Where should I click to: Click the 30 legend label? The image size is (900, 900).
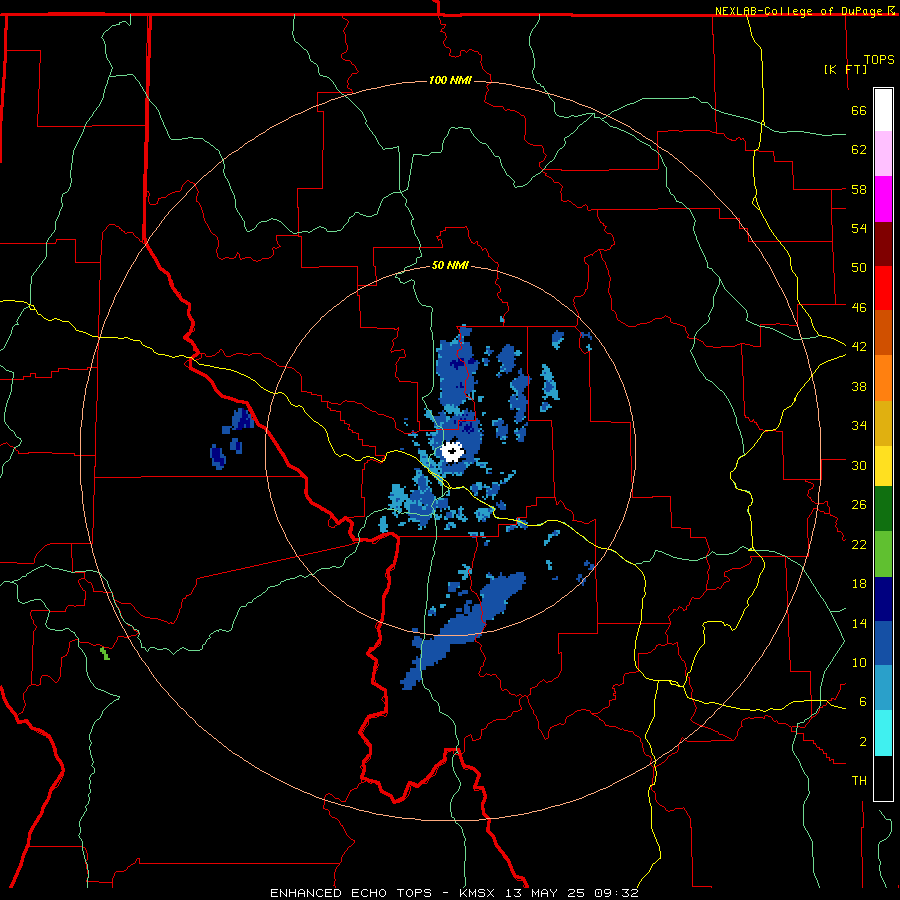point(859,465)
